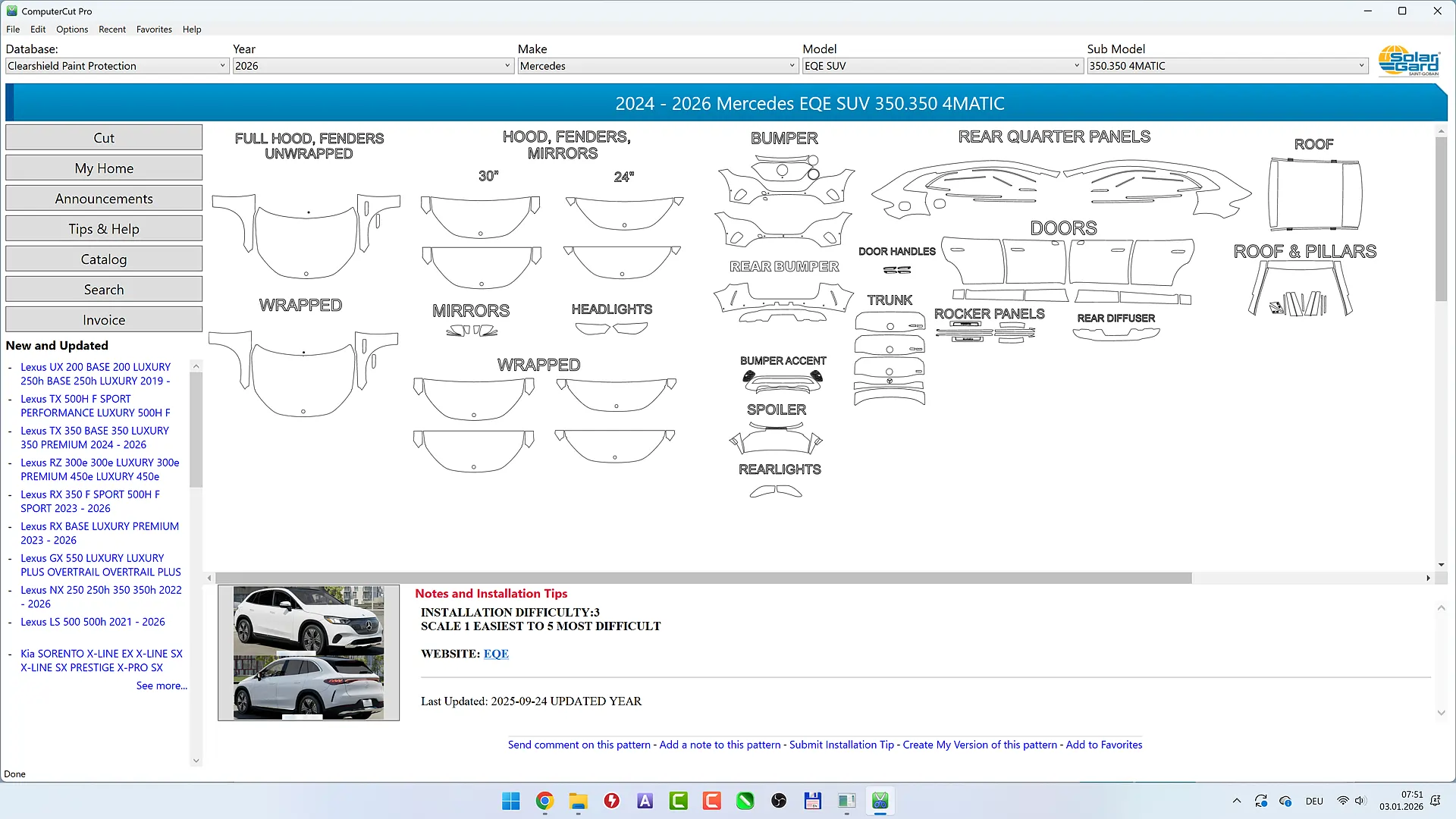Show hidden system tray icons
The height and width of the screenshot is (819, 1456).
tap(1237, 801)
